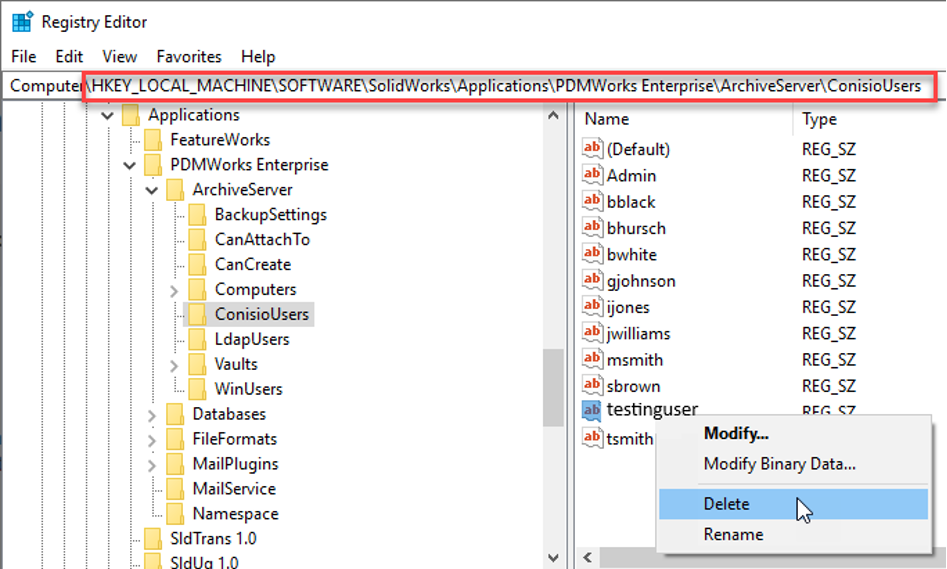This screenshot has width=947, height=569.
Task: Expand the Databases tree node
Action: tap(152, 414)
